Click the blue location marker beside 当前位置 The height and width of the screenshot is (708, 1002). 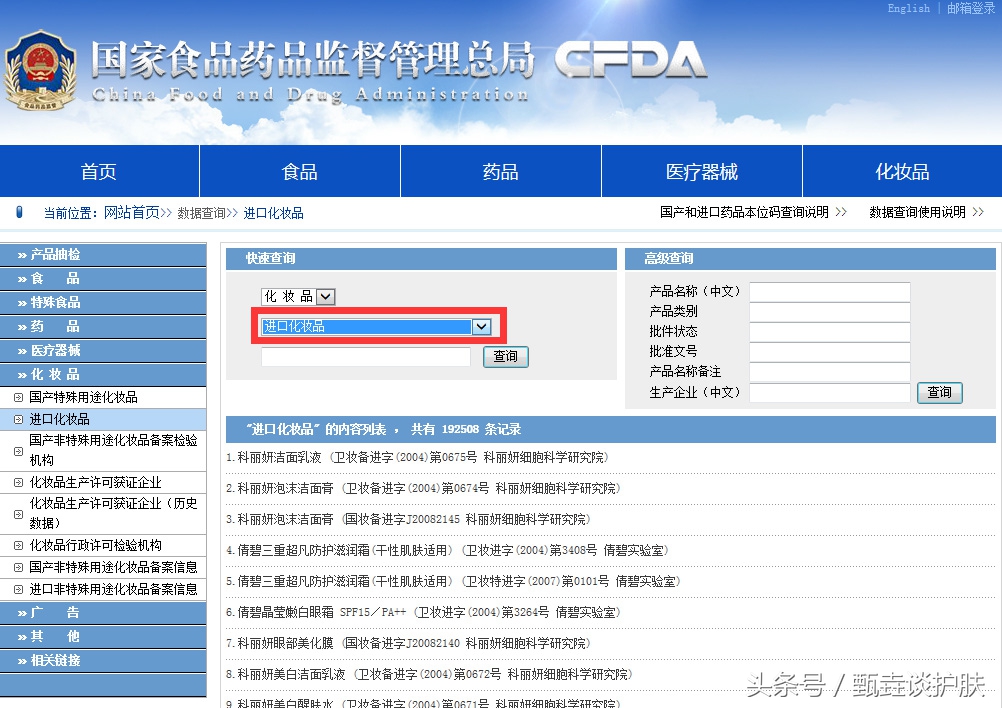pyautogui.click(x=19, y=212)
